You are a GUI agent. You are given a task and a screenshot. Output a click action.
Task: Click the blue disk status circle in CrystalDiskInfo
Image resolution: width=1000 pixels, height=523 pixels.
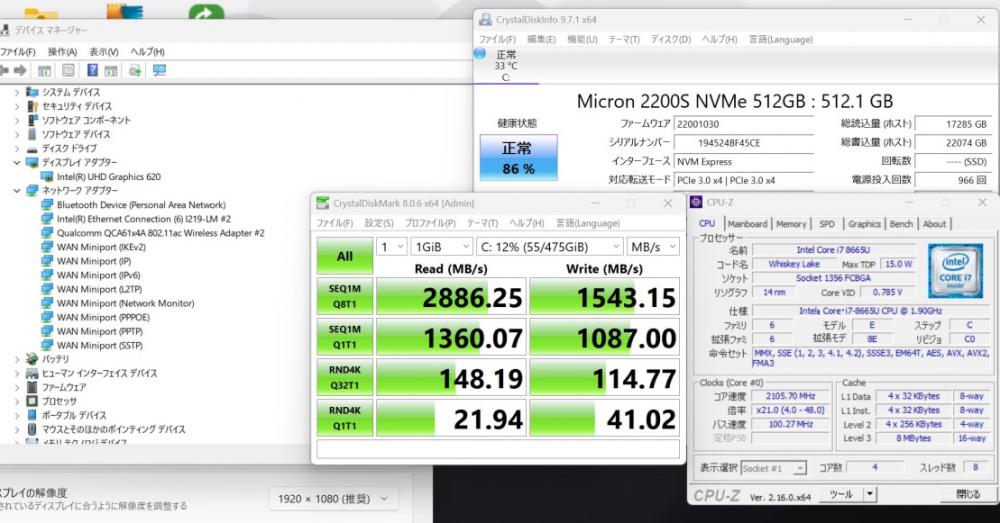pos(480,54)
